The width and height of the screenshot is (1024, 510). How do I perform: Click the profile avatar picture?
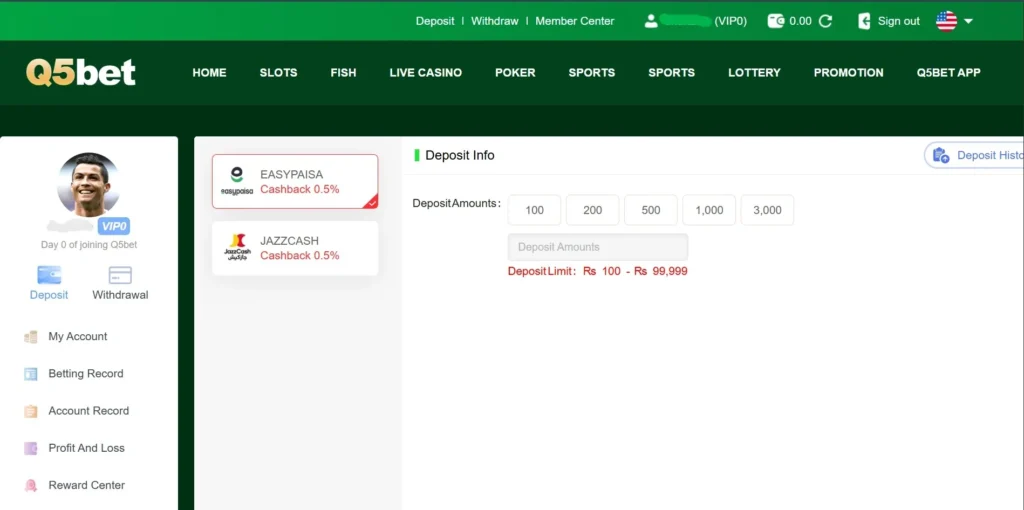click(88, 184)
